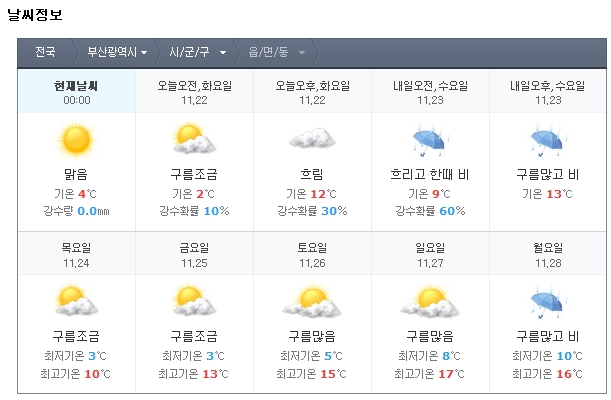Click the 흐리고 한때 비 forecast text
This screenshot has width=611, height=400.
(x=430, y=174)
